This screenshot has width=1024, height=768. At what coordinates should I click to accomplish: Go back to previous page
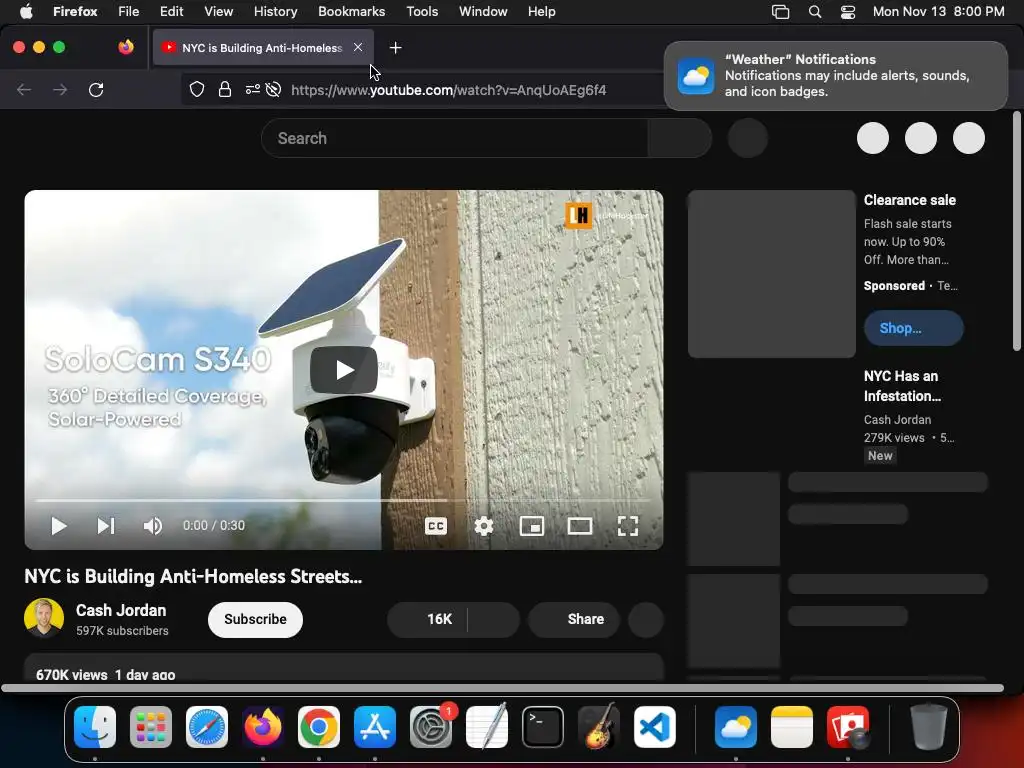24,89
